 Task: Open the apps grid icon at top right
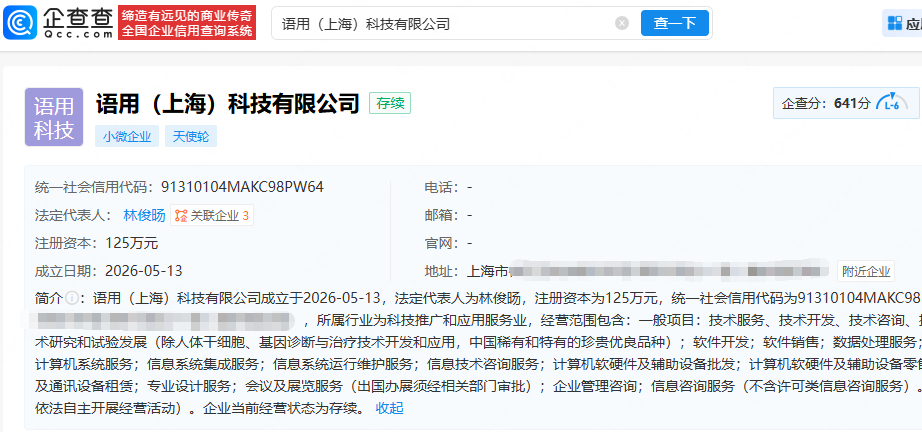coord(894,24)
